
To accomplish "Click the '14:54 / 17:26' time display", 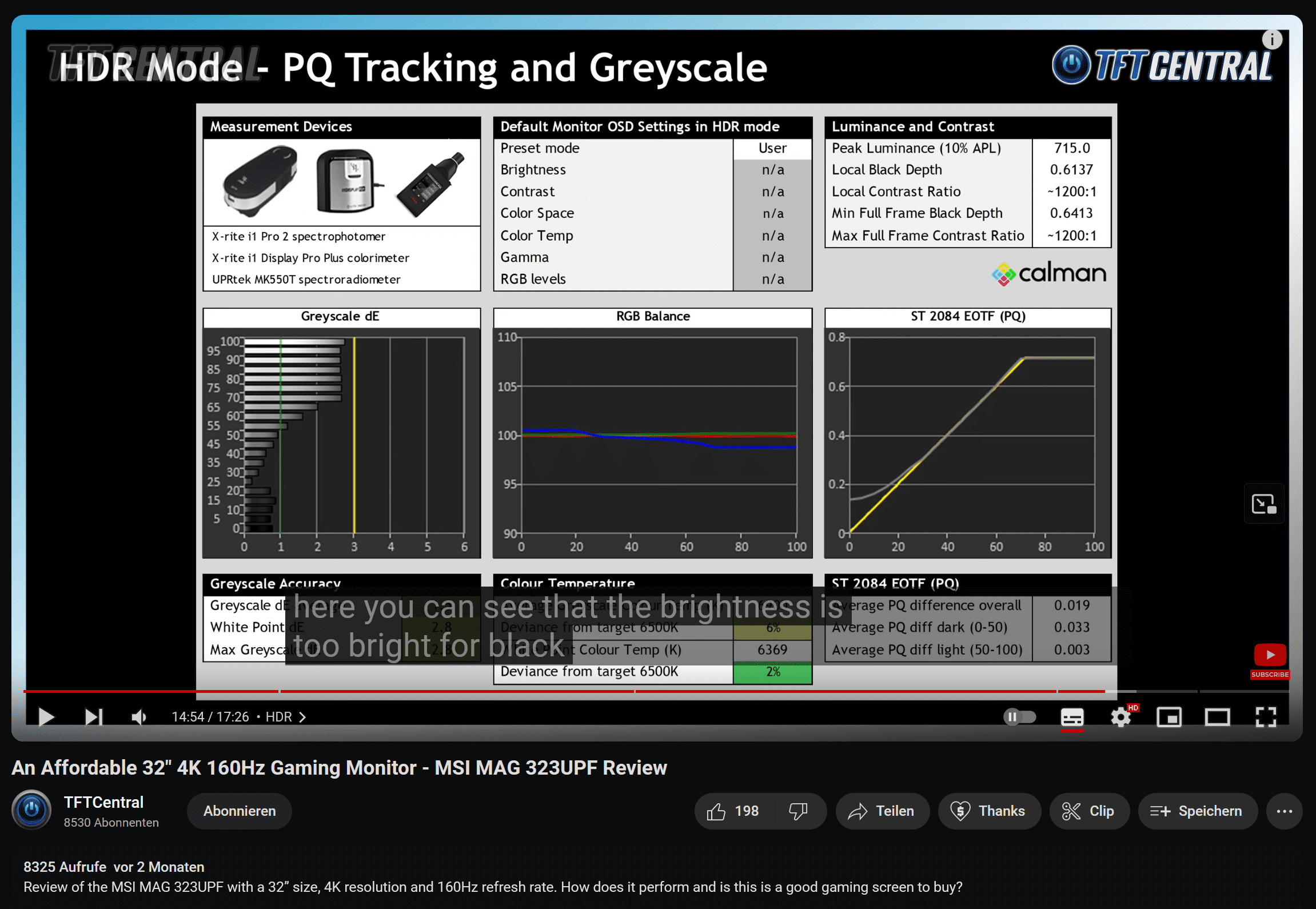I will [210, 717].
